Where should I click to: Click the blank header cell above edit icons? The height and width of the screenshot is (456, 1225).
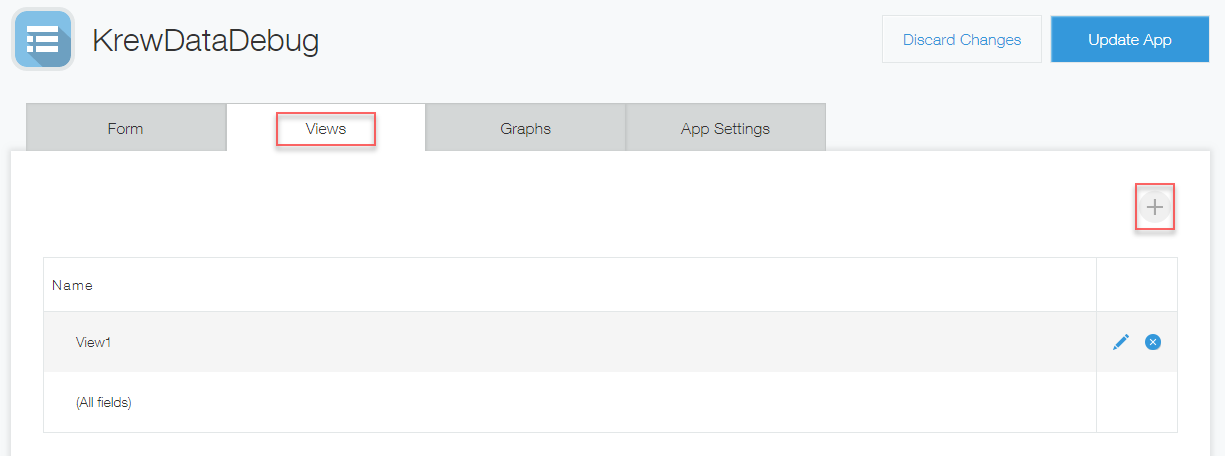click(1137, 285)
